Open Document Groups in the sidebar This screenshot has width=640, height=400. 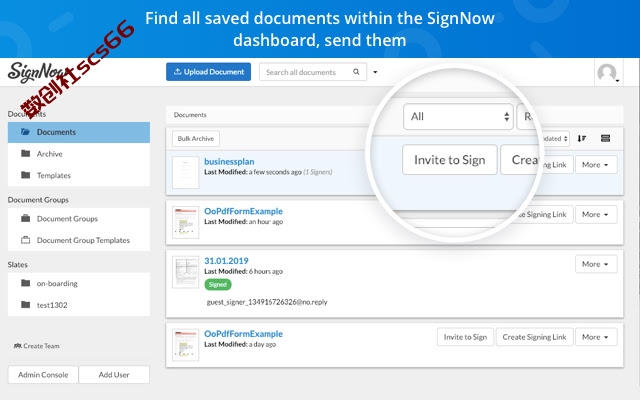(79, 219)
